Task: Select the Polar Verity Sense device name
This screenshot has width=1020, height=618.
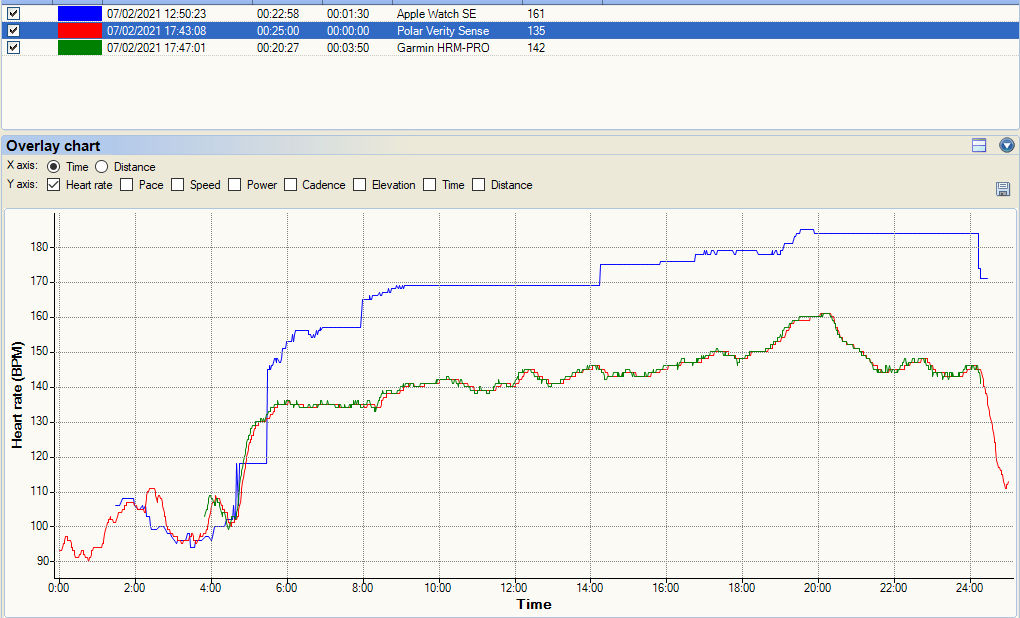Action: (442, 31)
